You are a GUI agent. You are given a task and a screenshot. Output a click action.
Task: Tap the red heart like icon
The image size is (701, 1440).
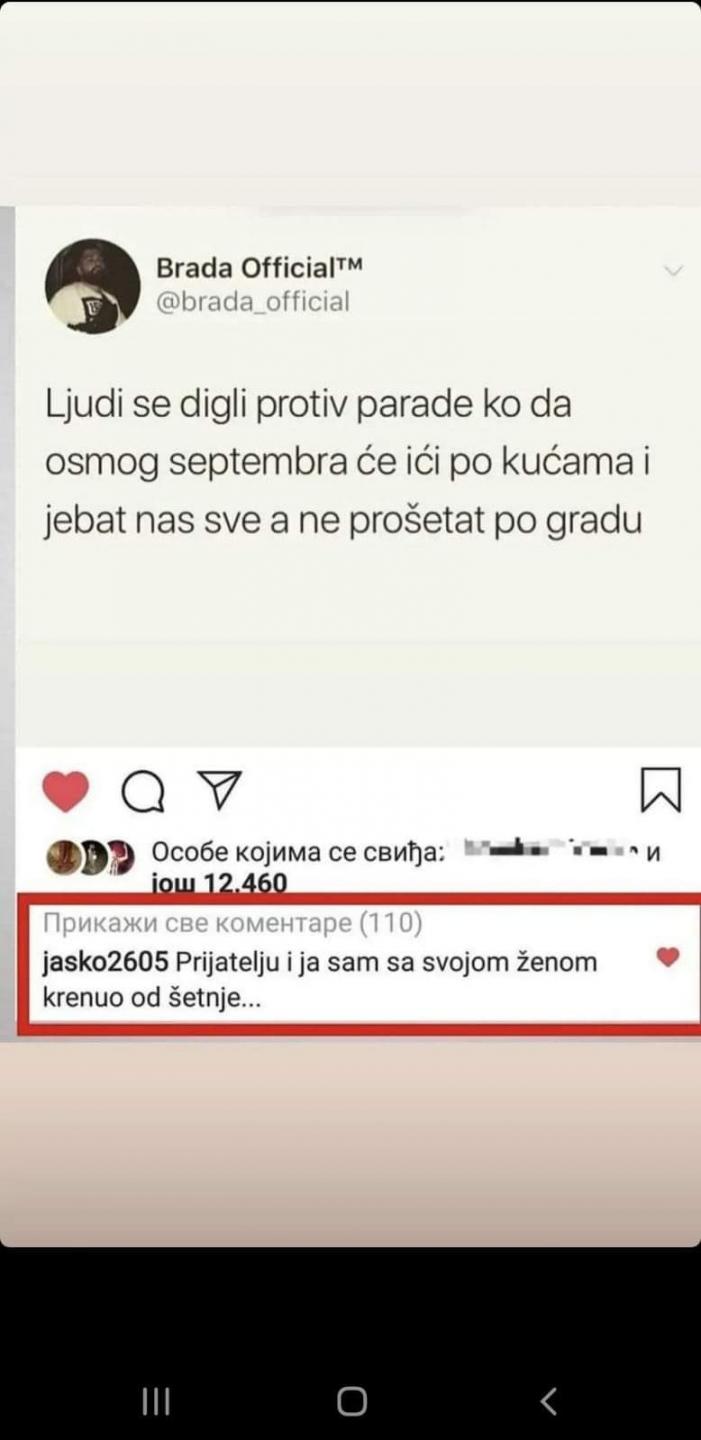click(66, 792)
